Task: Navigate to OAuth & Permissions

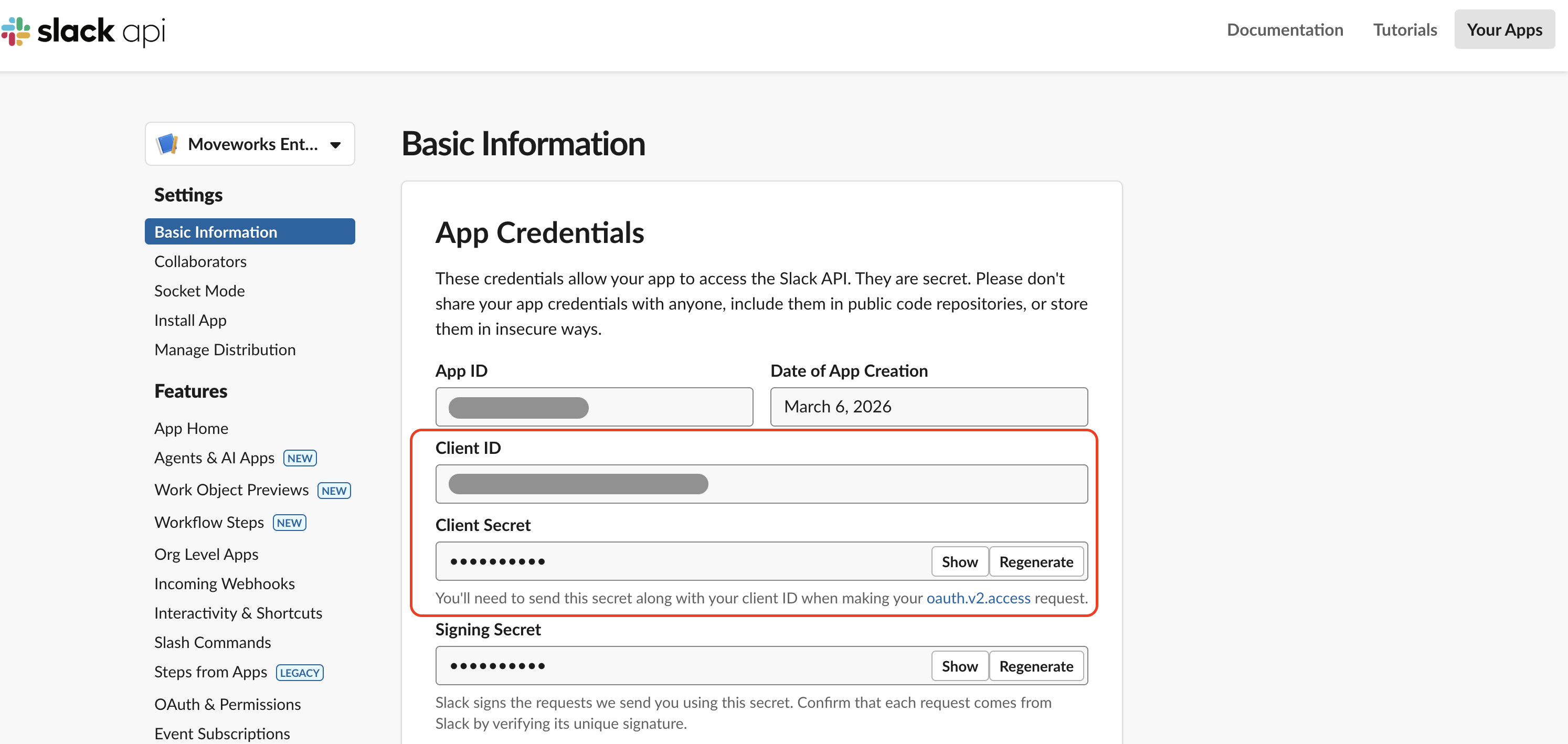Action: (x=227, y=704)
